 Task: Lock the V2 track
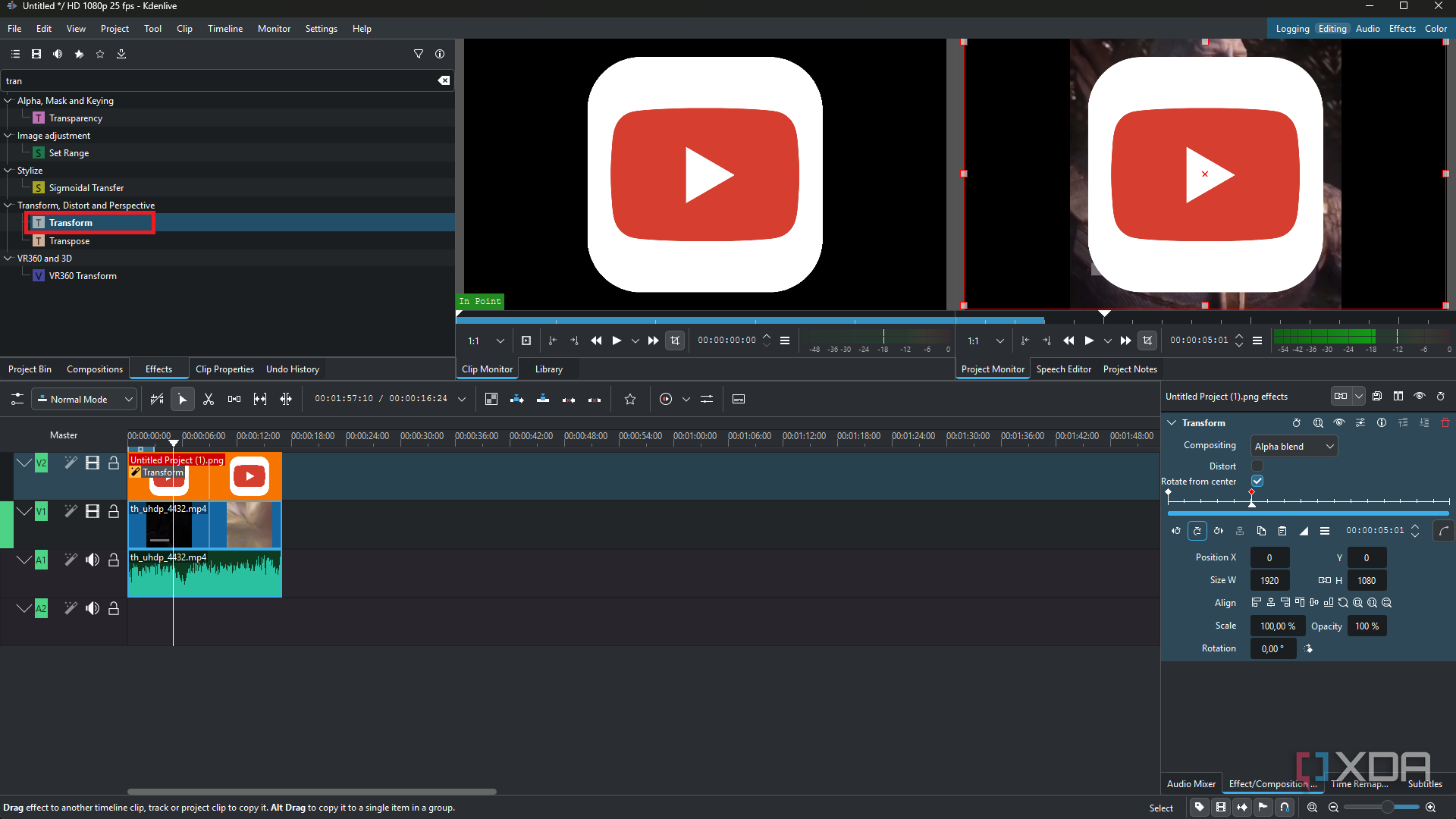pos(114,463)
